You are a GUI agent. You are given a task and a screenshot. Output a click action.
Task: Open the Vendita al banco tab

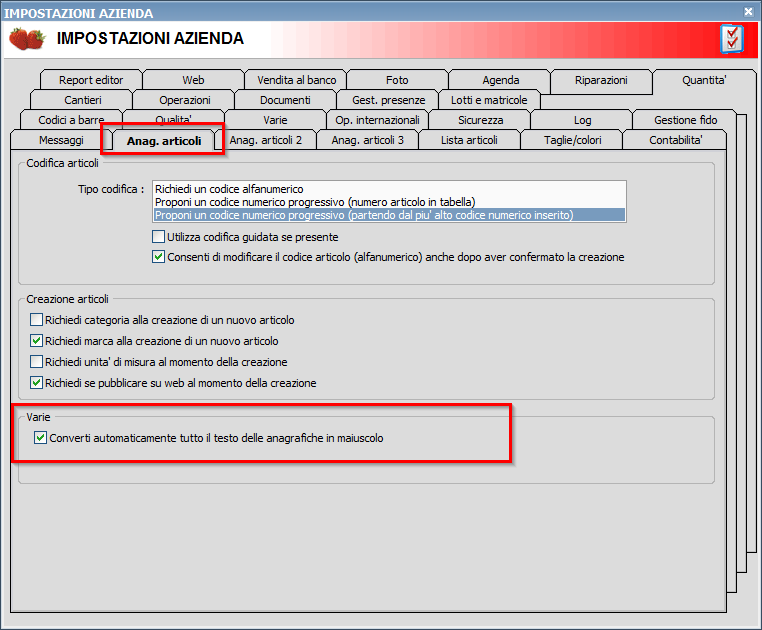point(296,80)
